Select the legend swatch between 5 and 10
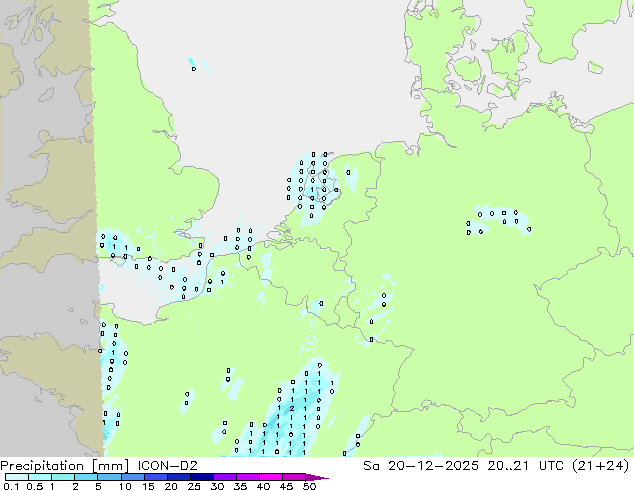Image resolution: width=634 pixels, height=490 pixels. [x=110, y=477]
